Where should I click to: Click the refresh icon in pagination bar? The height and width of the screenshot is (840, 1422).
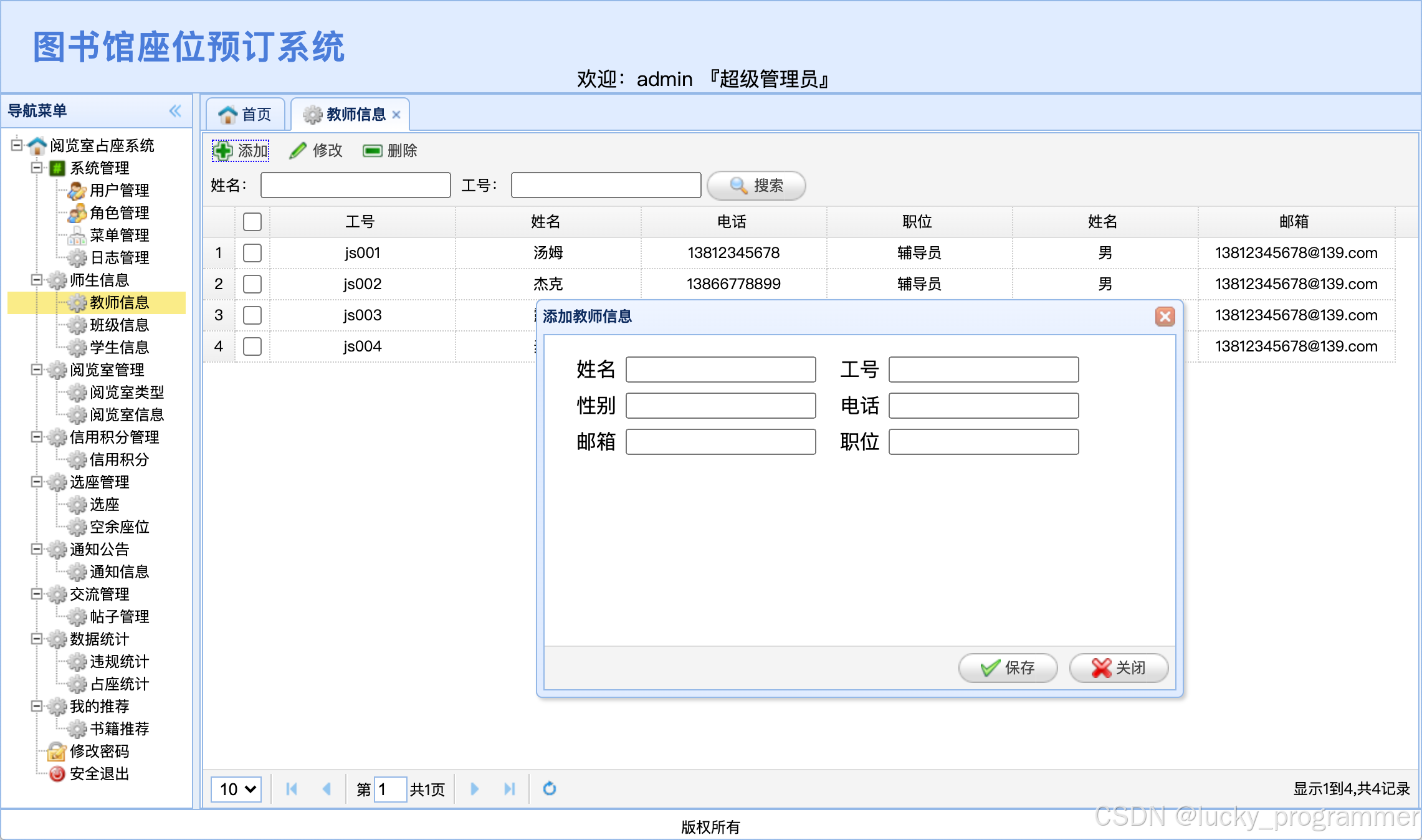549,789
